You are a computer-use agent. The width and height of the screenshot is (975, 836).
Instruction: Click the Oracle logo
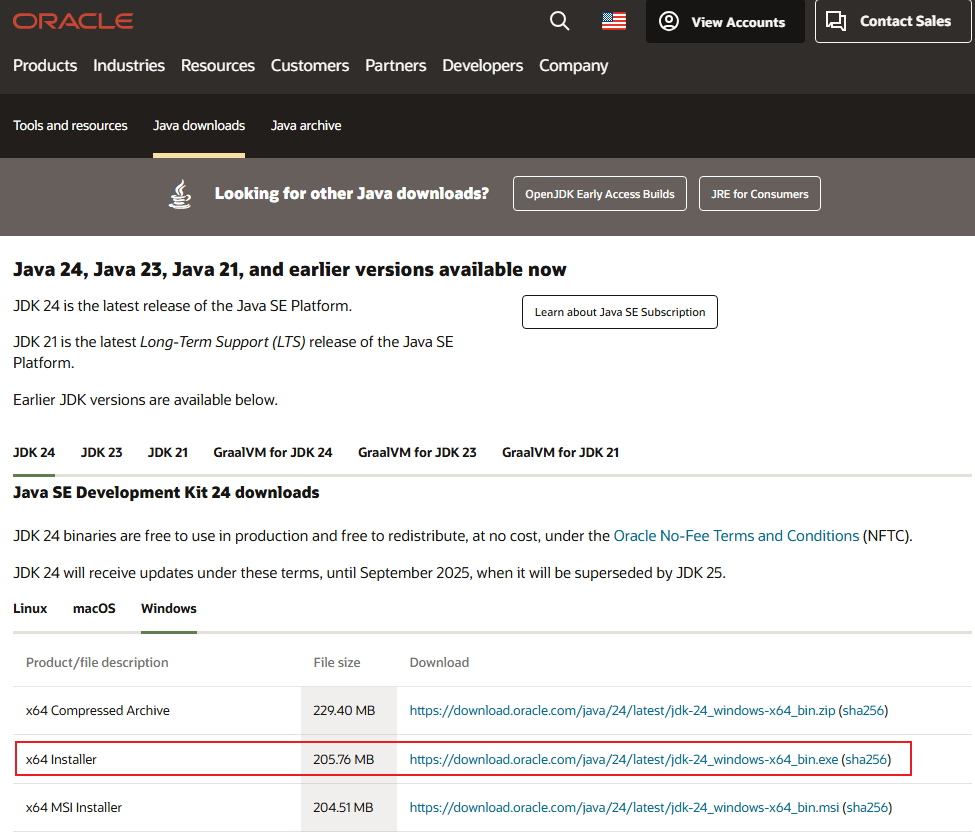[x=73, y=21]
